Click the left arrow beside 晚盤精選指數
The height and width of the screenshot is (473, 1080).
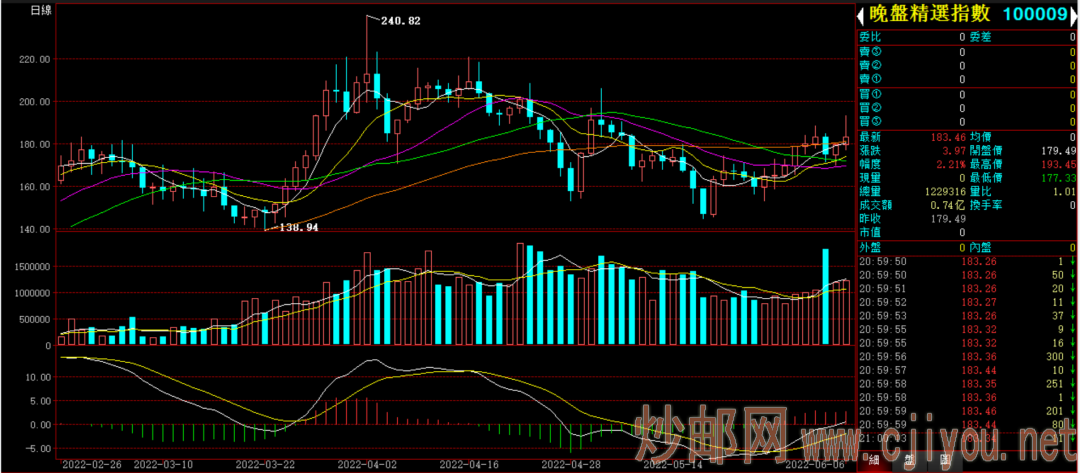[859, 14]
